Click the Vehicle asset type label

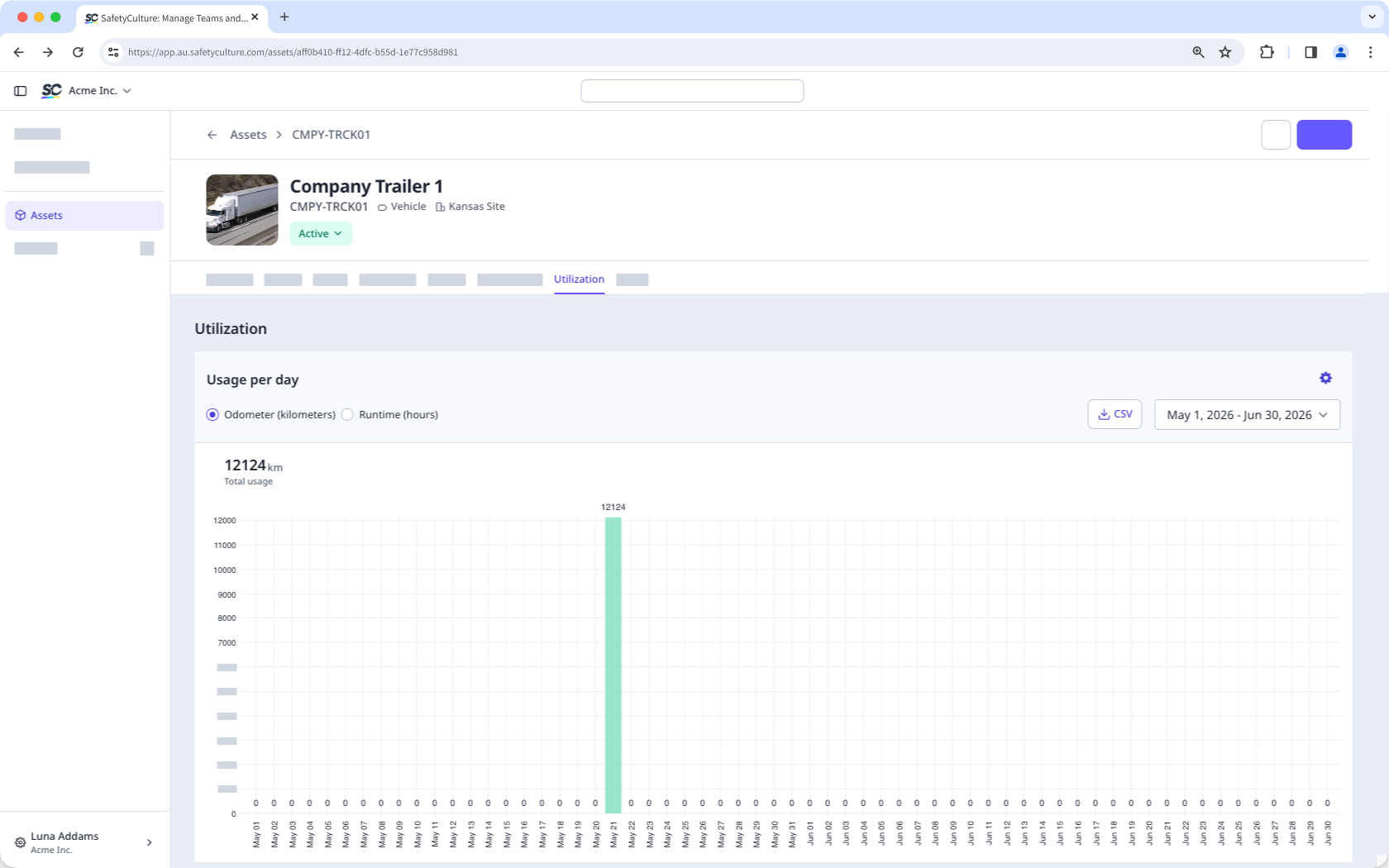point(402,207)
